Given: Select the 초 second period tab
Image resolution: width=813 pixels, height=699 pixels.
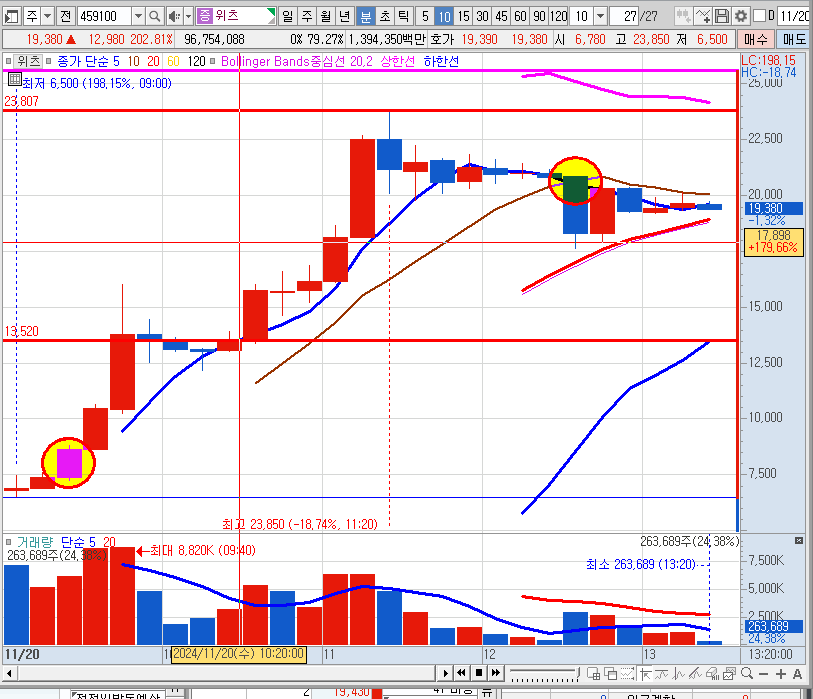Looking at the screenshot, I should tap(385, 17).
